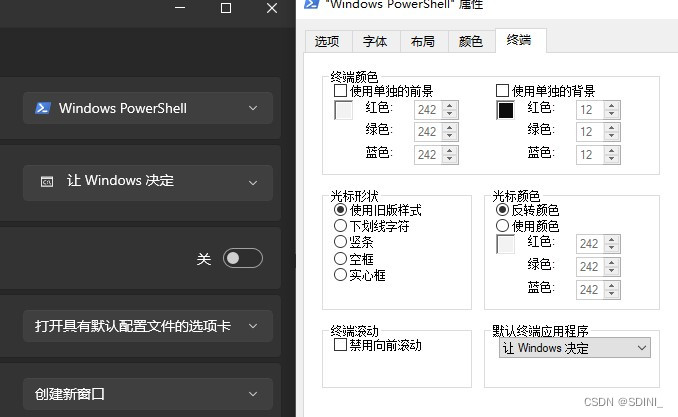Image resolution: width=678 pixels, height=417 pixels.
Task: Increase foreground 绿色 value with up arrow
Action: (450, 128)
